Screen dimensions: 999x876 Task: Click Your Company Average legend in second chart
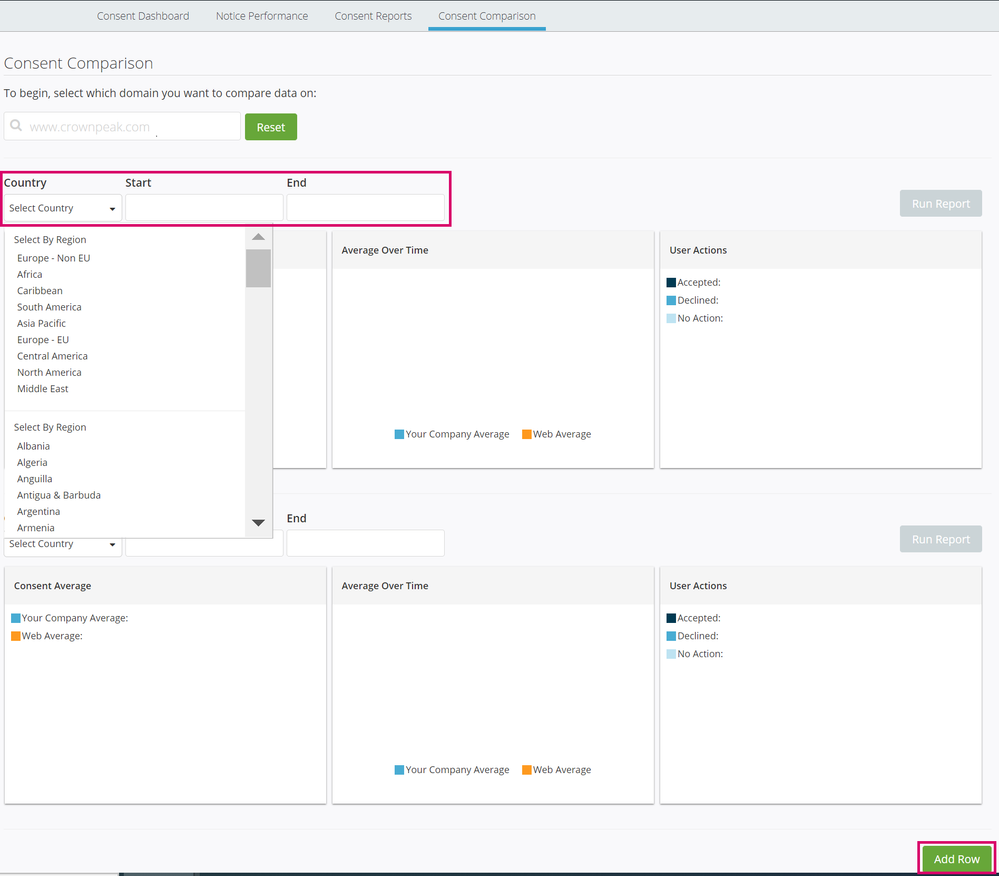click(452, 770)
